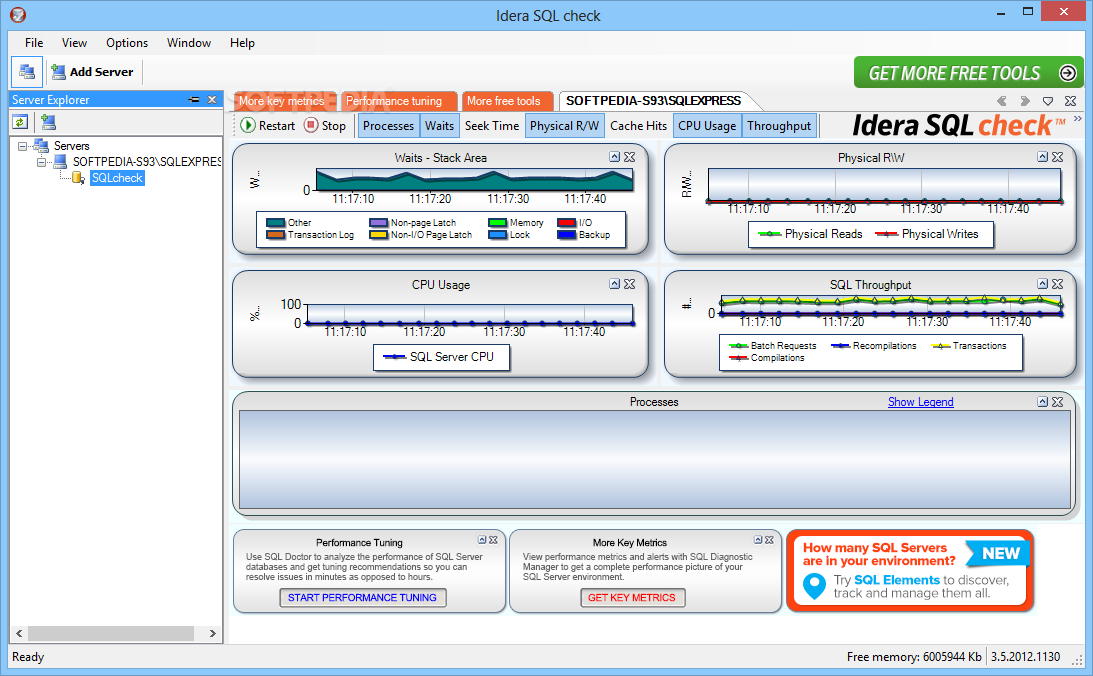
Task: Close the active document tab
Action: pos(1071,101)
